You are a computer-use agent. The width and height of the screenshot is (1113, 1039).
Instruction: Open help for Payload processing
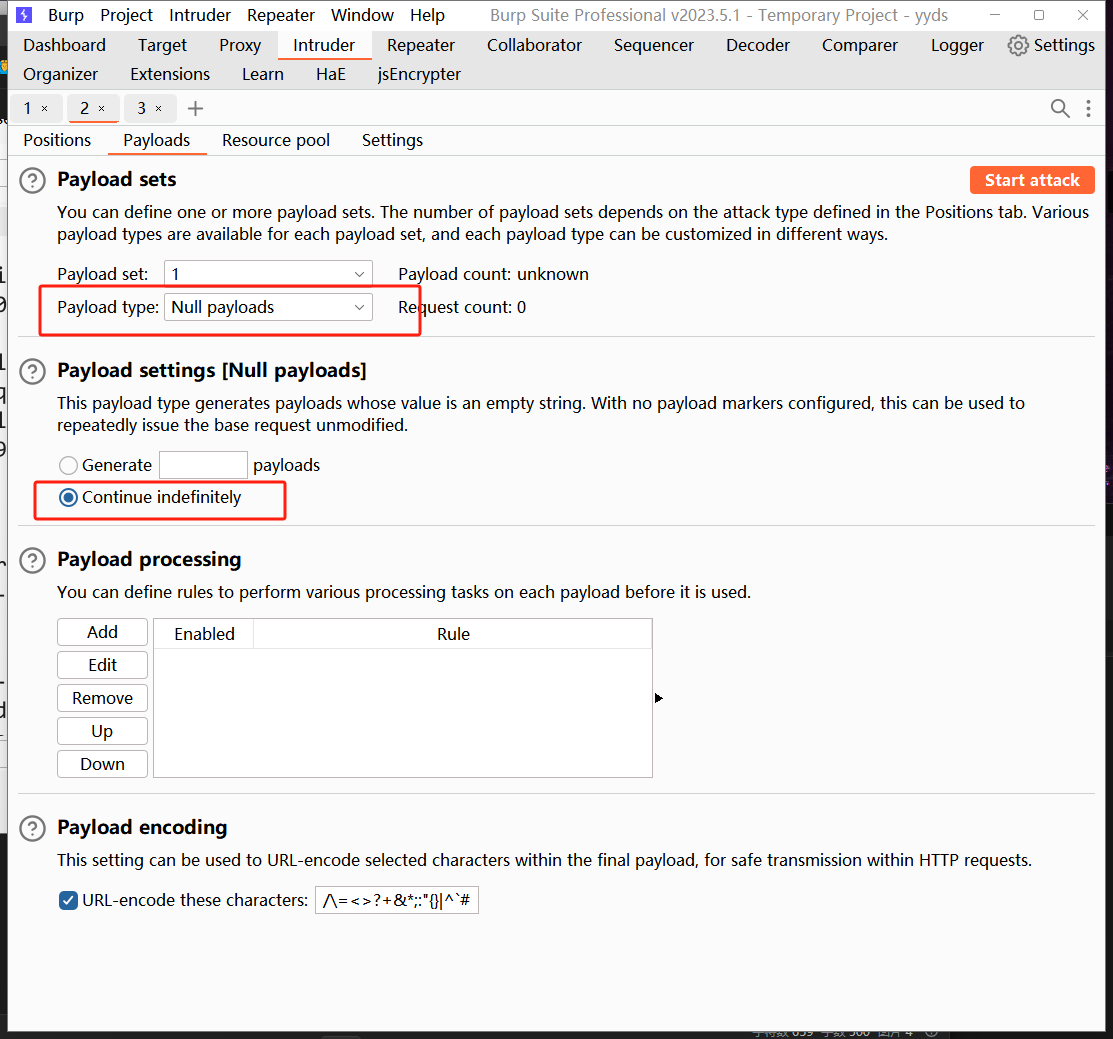tap(33, 561)
